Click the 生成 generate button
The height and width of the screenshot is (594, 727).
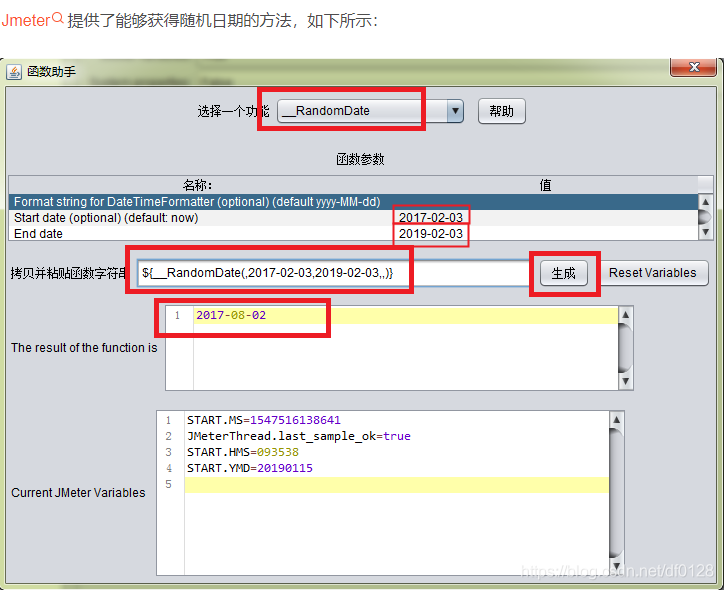pos(564,273)
